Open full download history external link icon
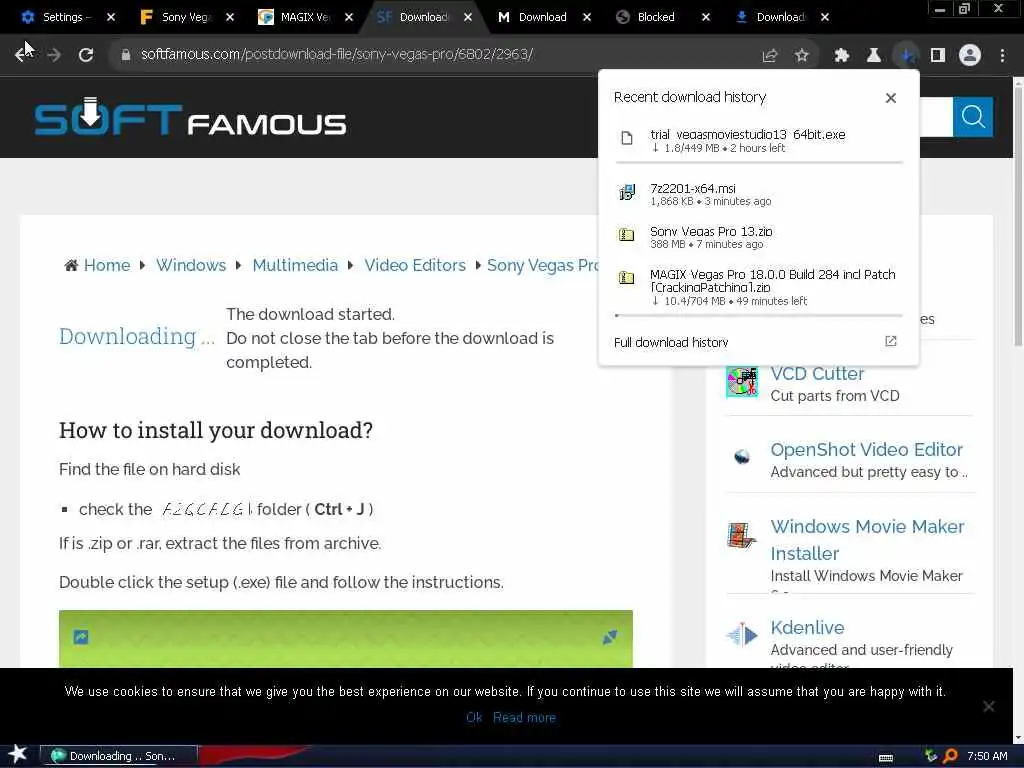 click(891, 341)
